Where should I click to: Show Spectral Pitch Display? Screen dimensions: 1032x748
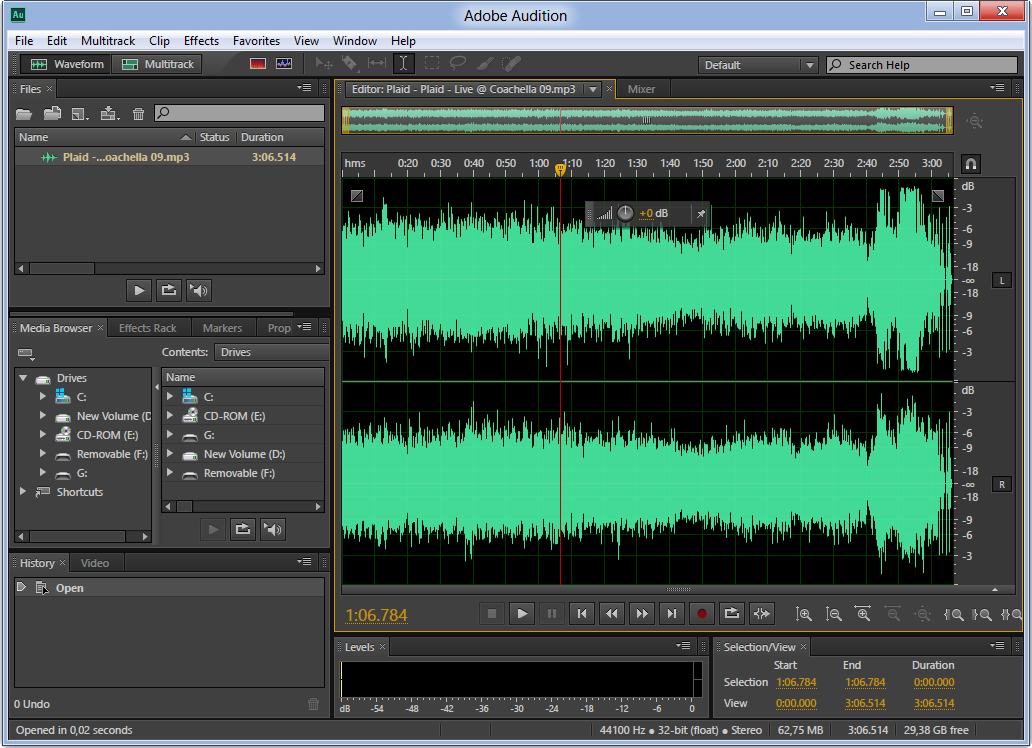(284, 64)
